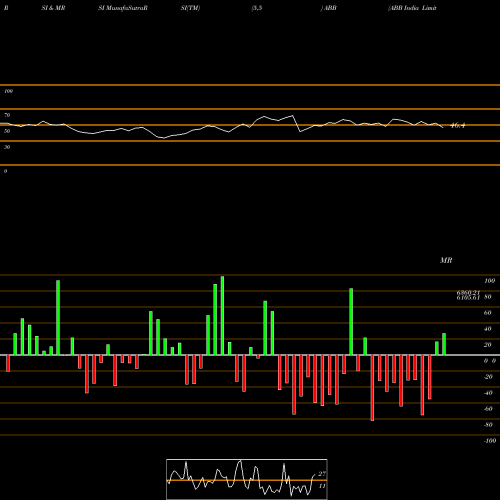Image resolution: width=500 pixels, height=500 pixels.
Task: Click the 'SI & MR' header label
Action: pyautogui.click(x=53, y=8)
